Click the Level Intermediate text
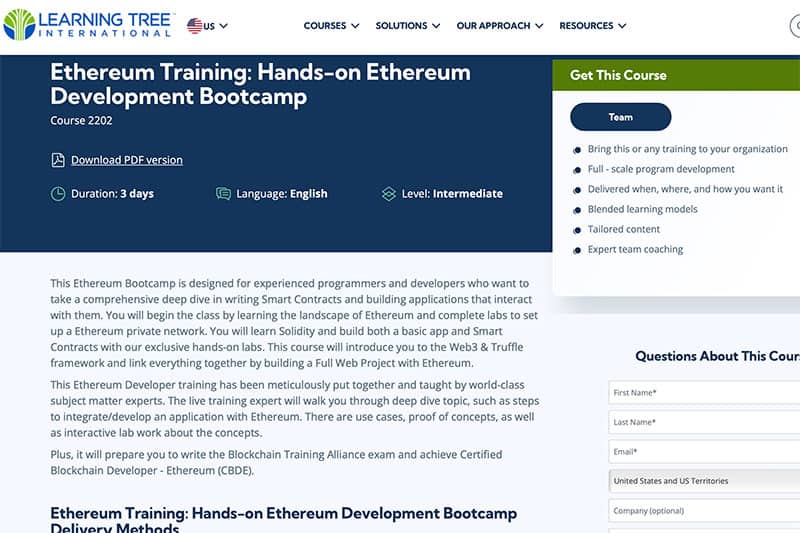Screen dimensions: 800x533 452,194
